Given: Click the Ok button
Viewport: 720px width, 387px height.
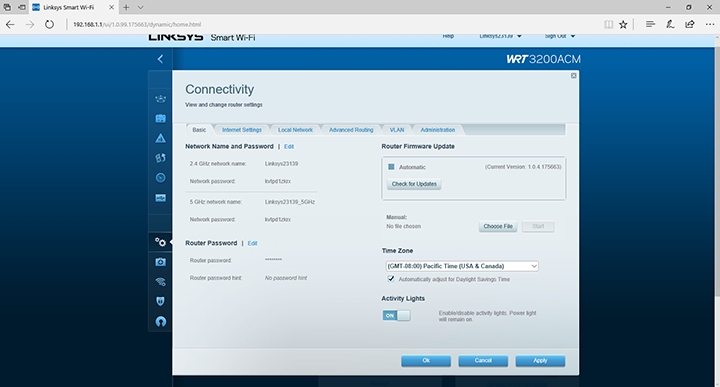Looking at the screenshot, I should tap(426, 361).
